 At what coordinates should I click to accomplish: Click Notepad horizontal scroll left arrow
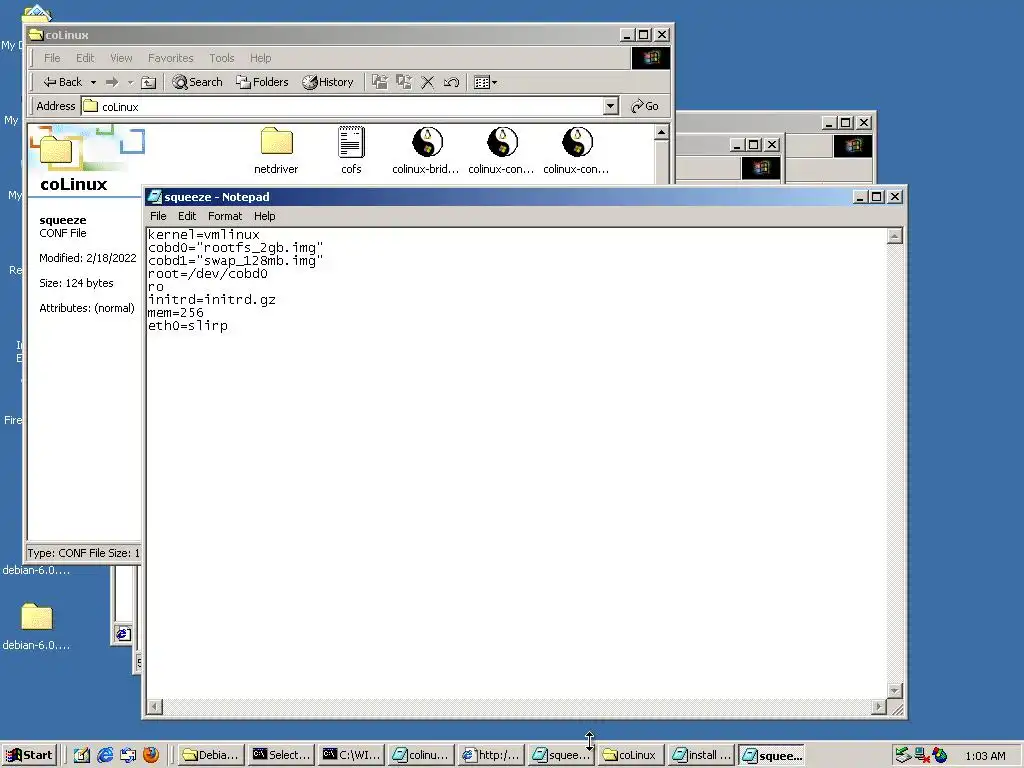(155, 707)
